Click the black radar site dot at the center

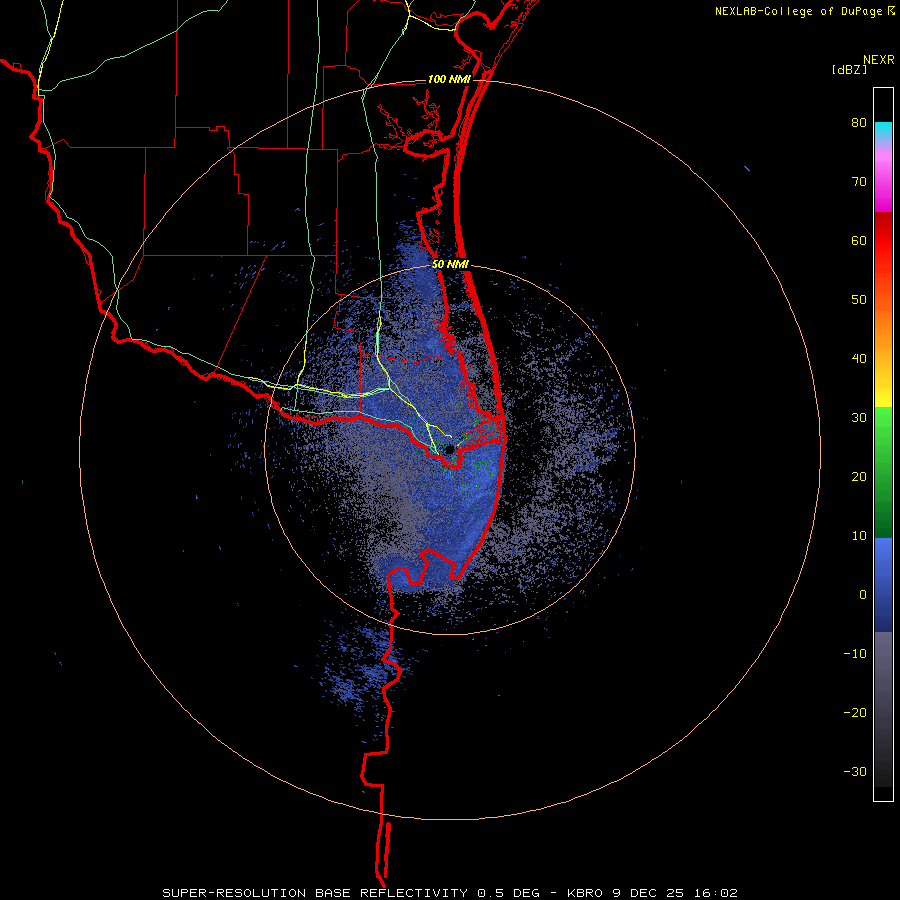(x=449, y=449)
